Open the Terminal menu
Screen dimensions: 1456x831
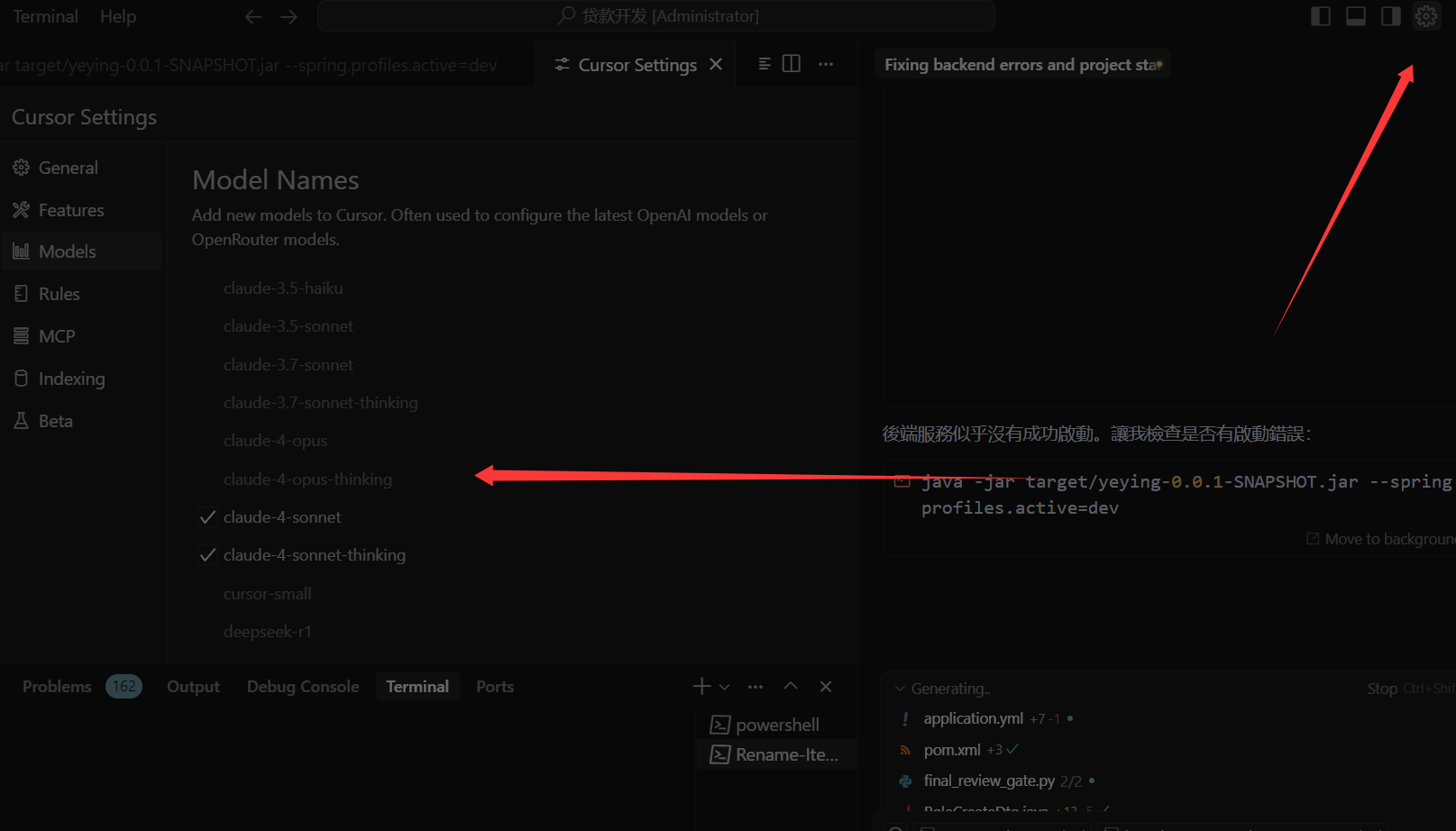pyautogui.click(x=45, y=16)
